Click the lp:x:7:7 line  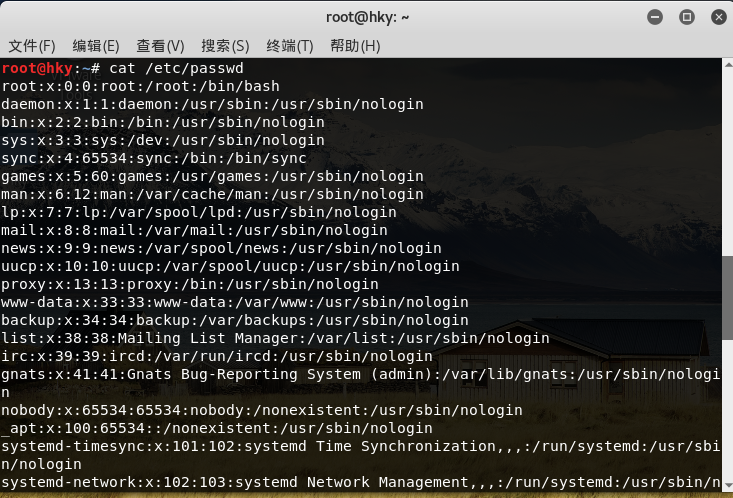[x=199, y=212]
